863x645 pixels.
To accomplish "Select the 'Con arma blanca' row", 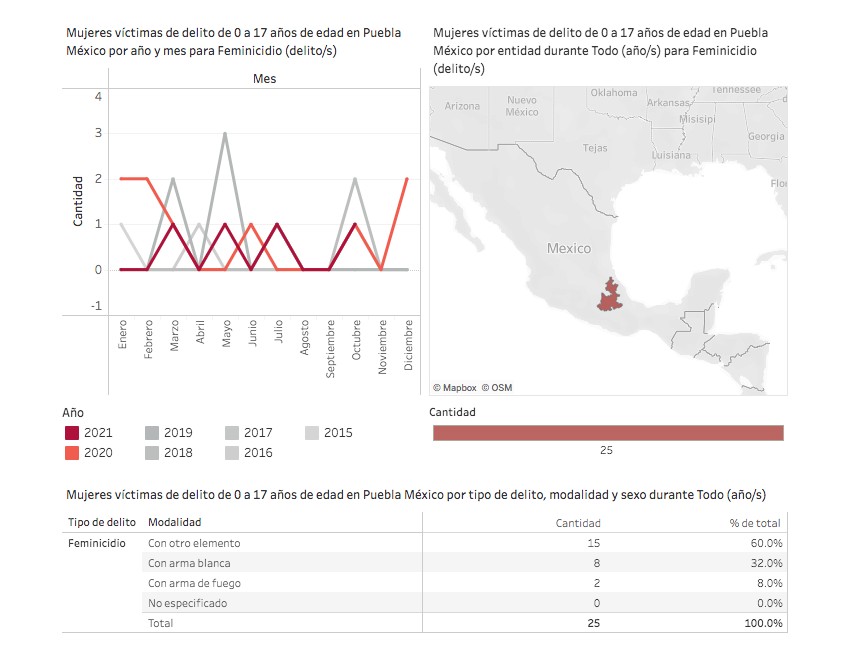I will pyautogui.click(x=189, y=563).
